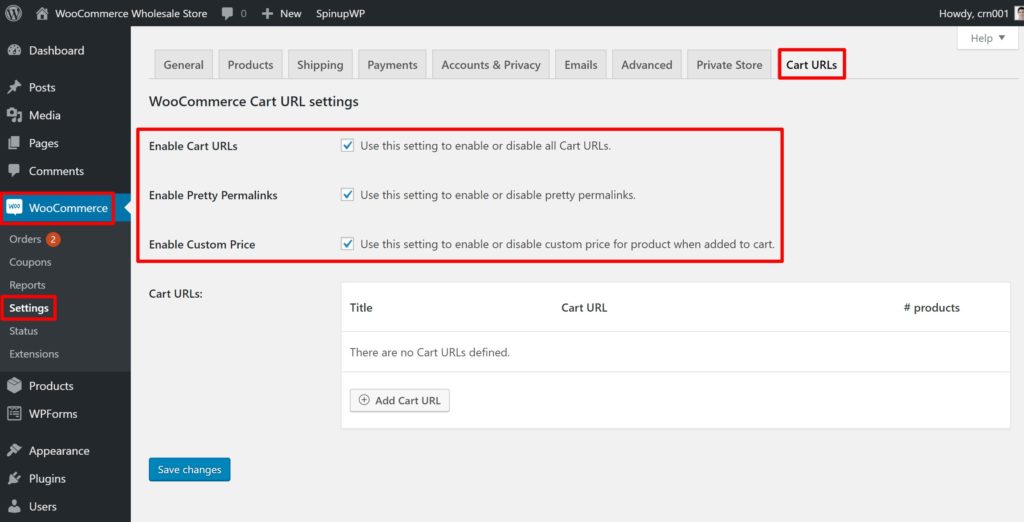Switch to the Advanced tab
The image size is (1024, 522).
pyautogui.click(x=647, y=65)
